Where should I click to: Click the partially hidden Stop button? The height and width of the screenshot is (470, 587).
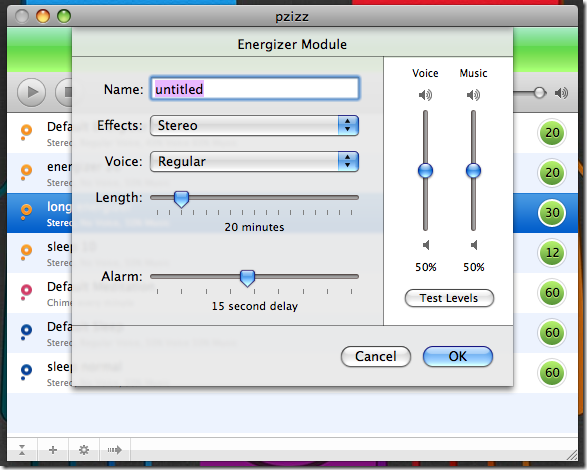tap(64, 92)
